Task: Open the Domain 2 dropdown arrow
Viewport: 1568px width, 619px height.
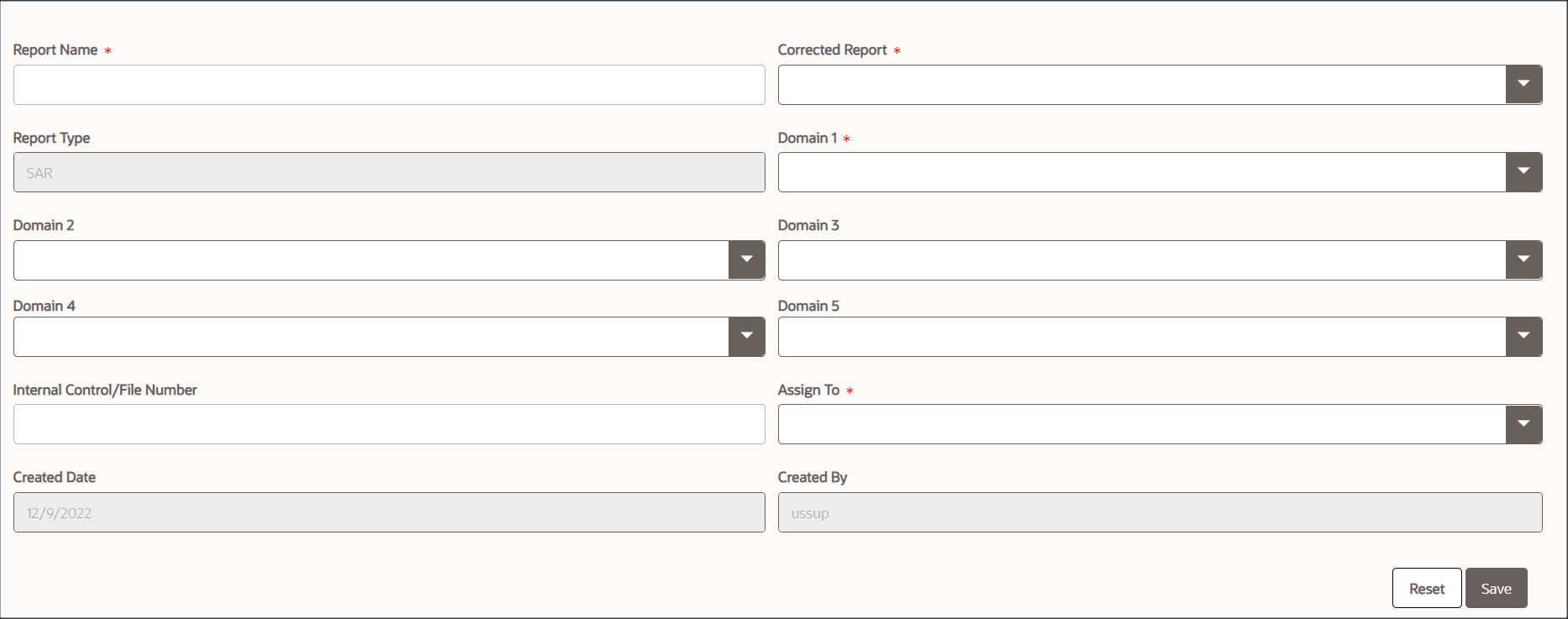Action: coord(746,260)
